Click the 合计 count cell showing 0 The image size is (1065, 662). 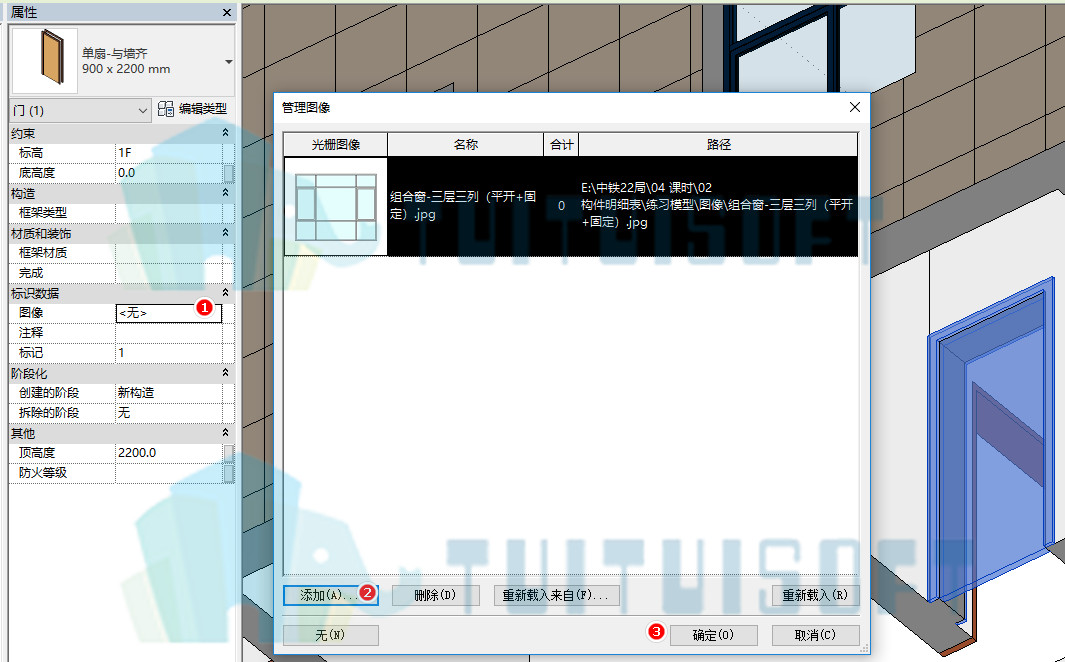coord(561,206)
